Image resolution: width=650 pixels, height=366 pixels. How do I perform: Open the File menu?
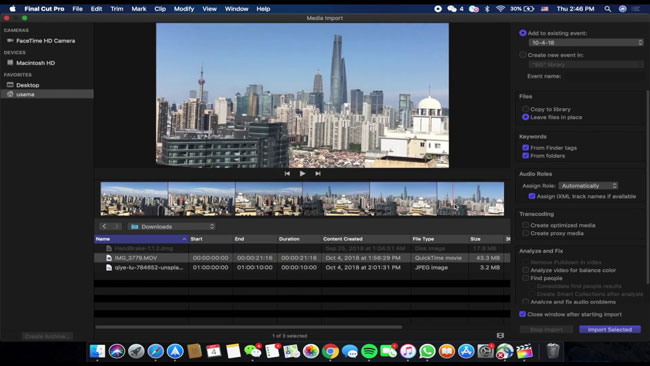78,9
